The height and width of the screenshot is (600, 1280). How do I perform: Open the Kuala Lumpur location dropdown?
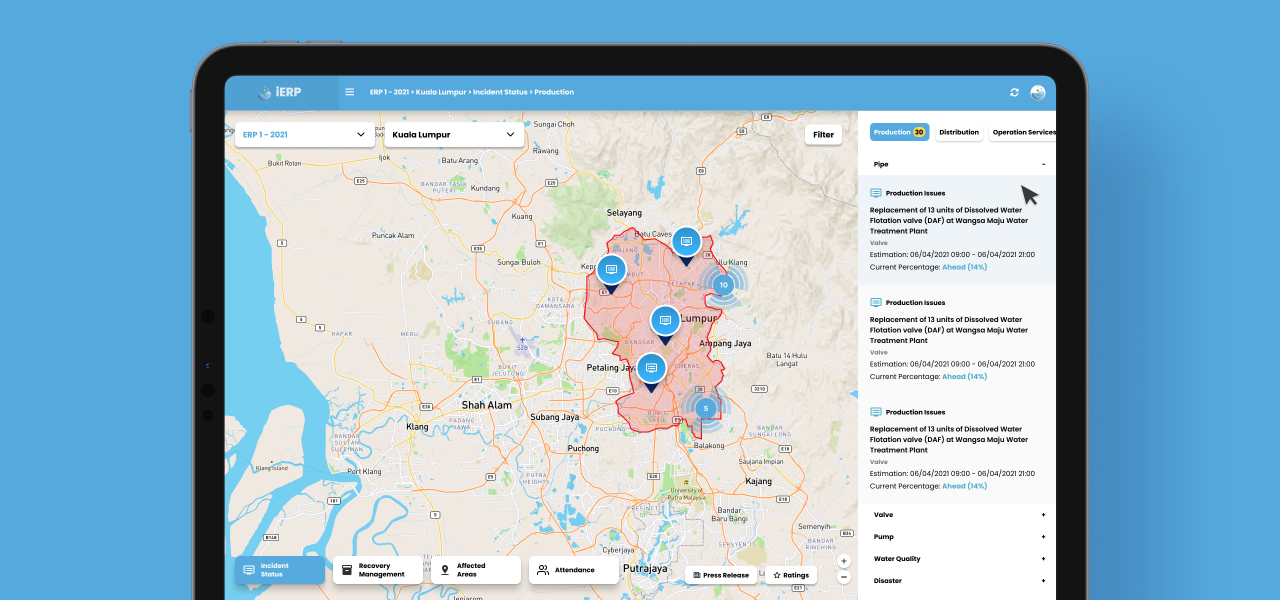click(x=453, y=135)
